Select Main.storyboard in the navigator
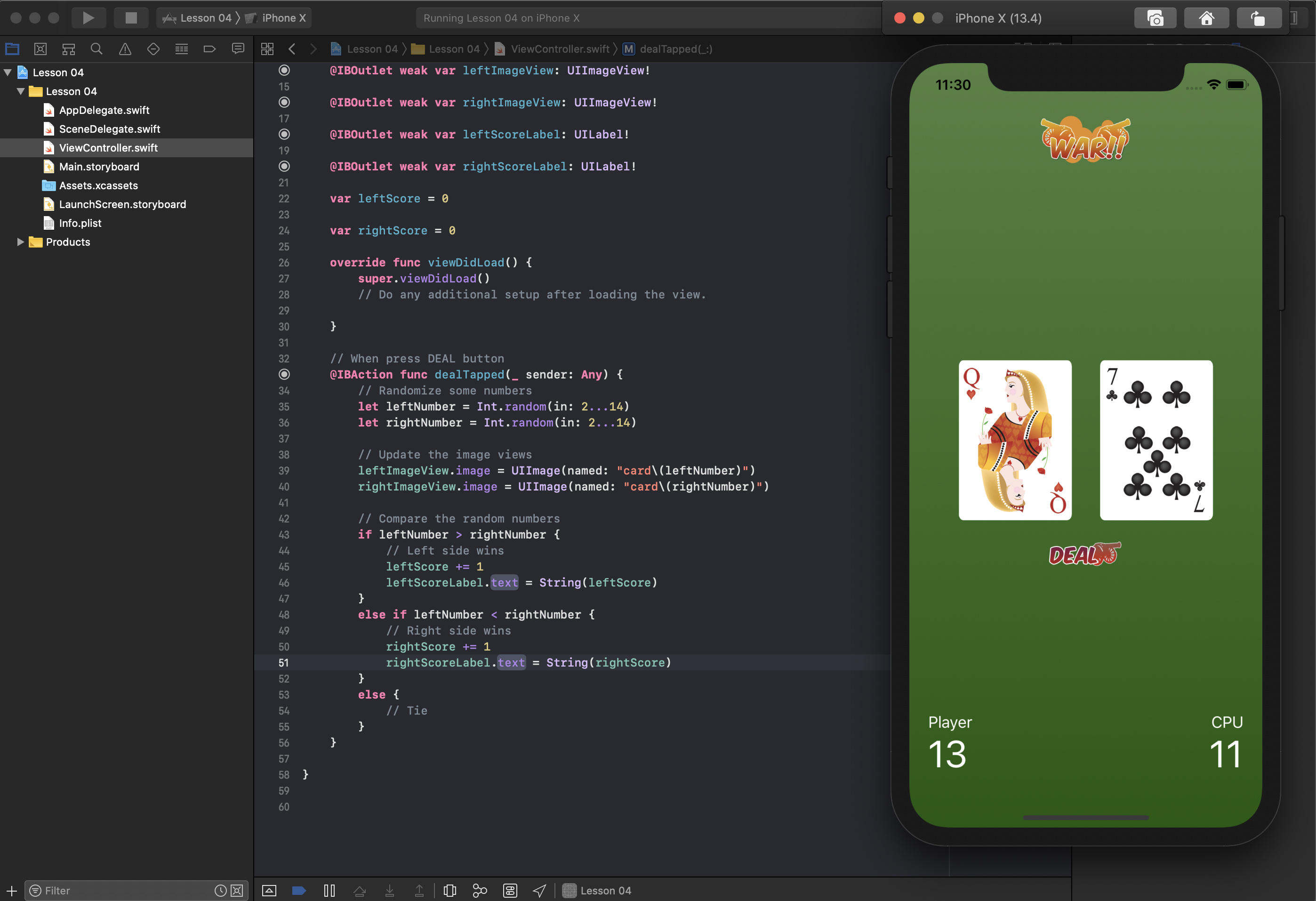 pos(99,167)
